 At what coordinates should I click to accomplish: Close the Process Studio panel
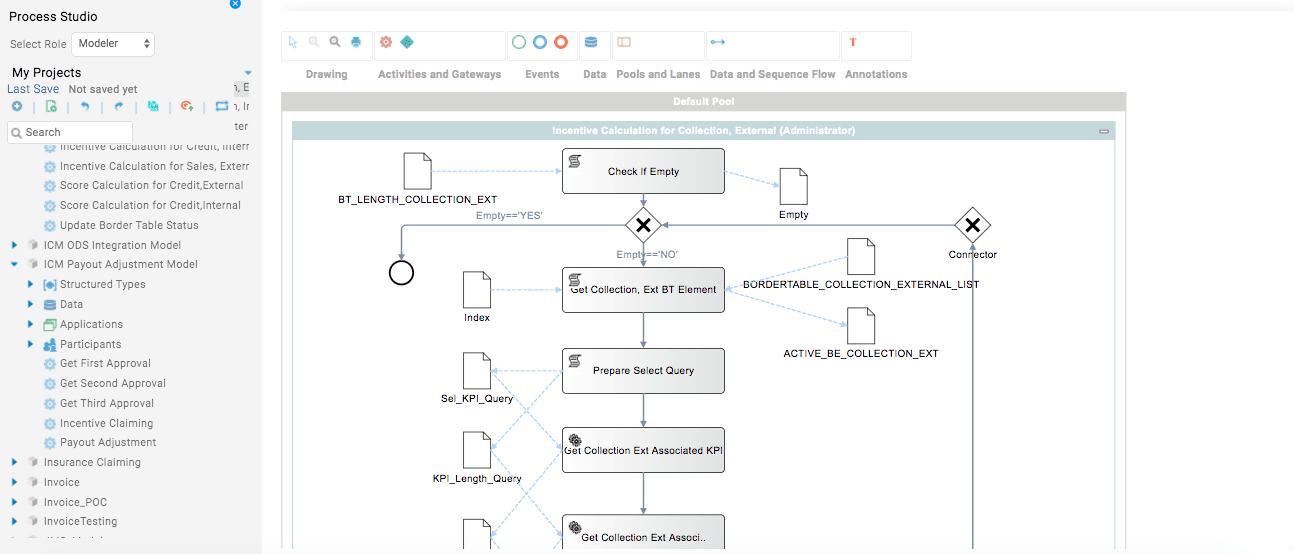(235, 3)
